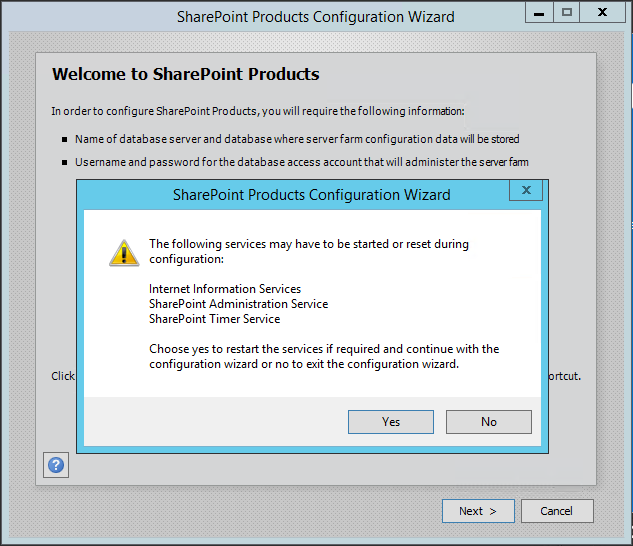Click the yellow warning triangle icon
Image resolution: width=633 pixels, height=546 pixels.
click(x=124, y=253)
